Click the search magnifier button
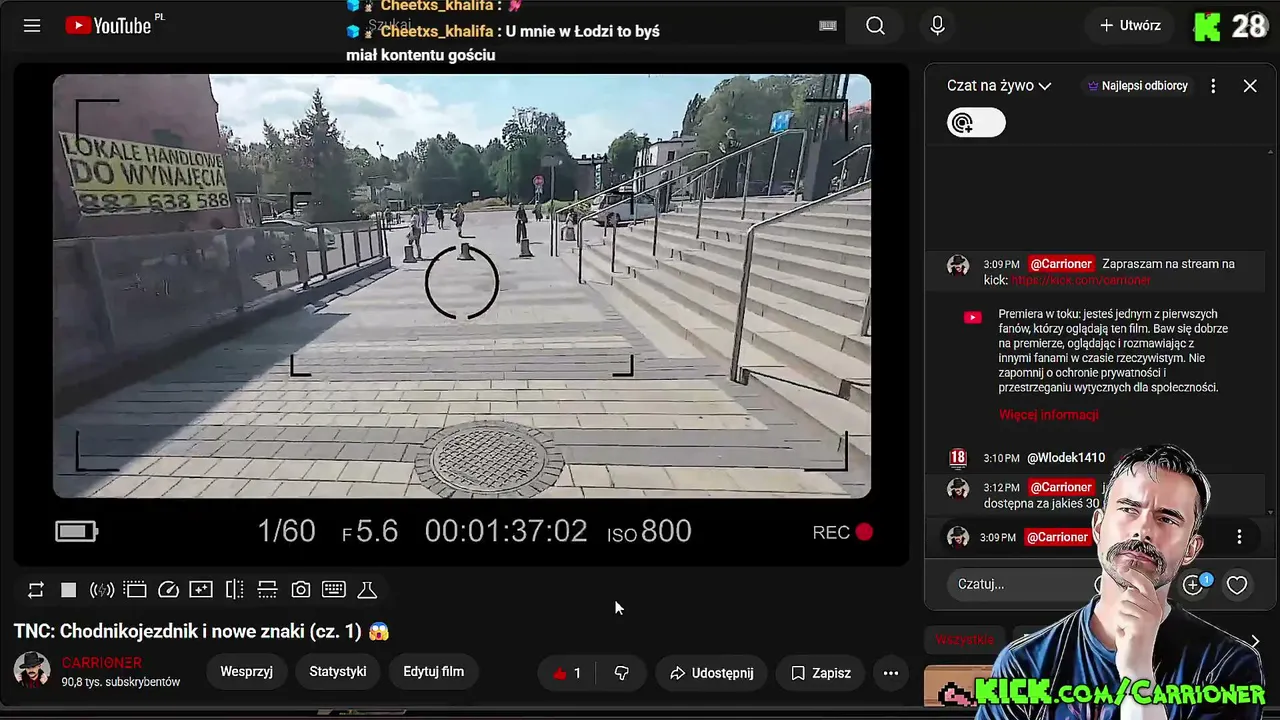The image size is (1280, 720). (x=876, y=26)
